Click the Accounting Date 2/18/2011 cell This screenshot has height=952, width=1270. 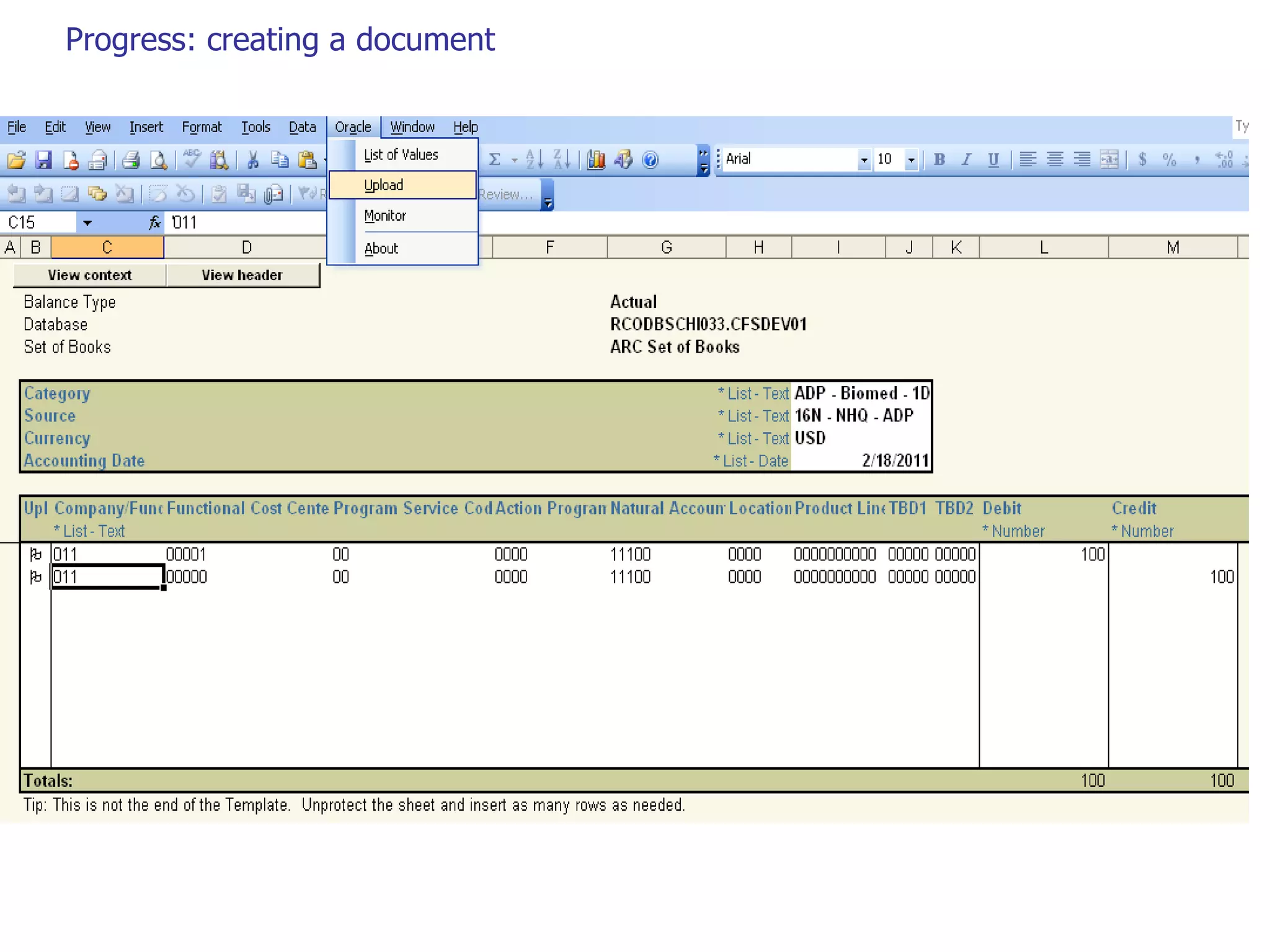[861, 461]
